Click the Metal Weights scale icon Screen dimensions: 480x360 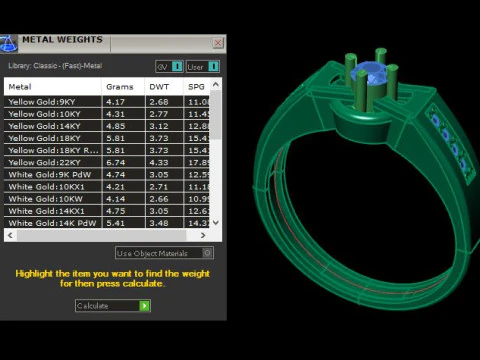(8, 44)
